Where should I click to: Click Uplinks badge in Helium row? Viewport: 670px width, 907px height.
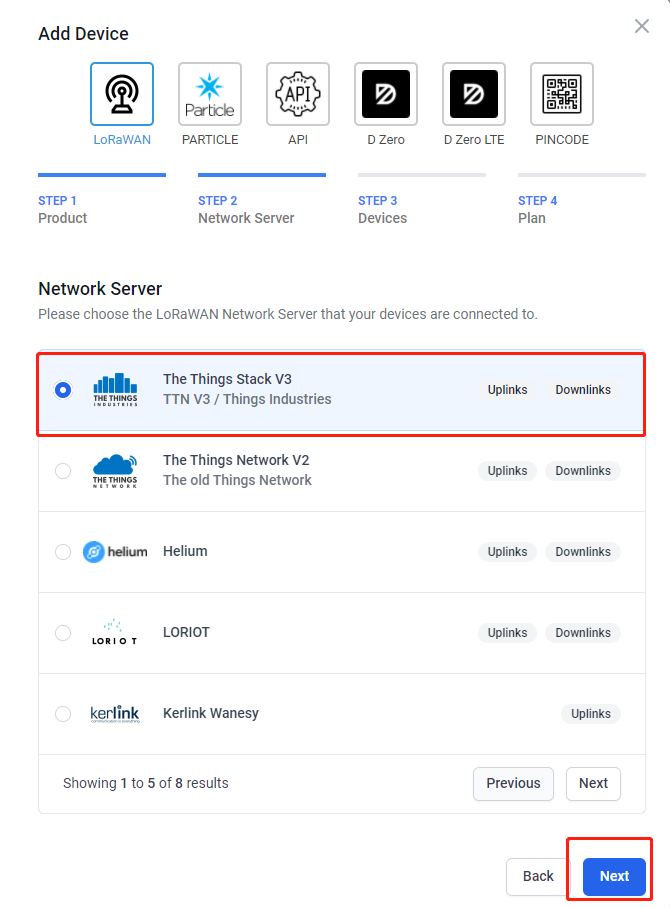[x=507, y=552]
